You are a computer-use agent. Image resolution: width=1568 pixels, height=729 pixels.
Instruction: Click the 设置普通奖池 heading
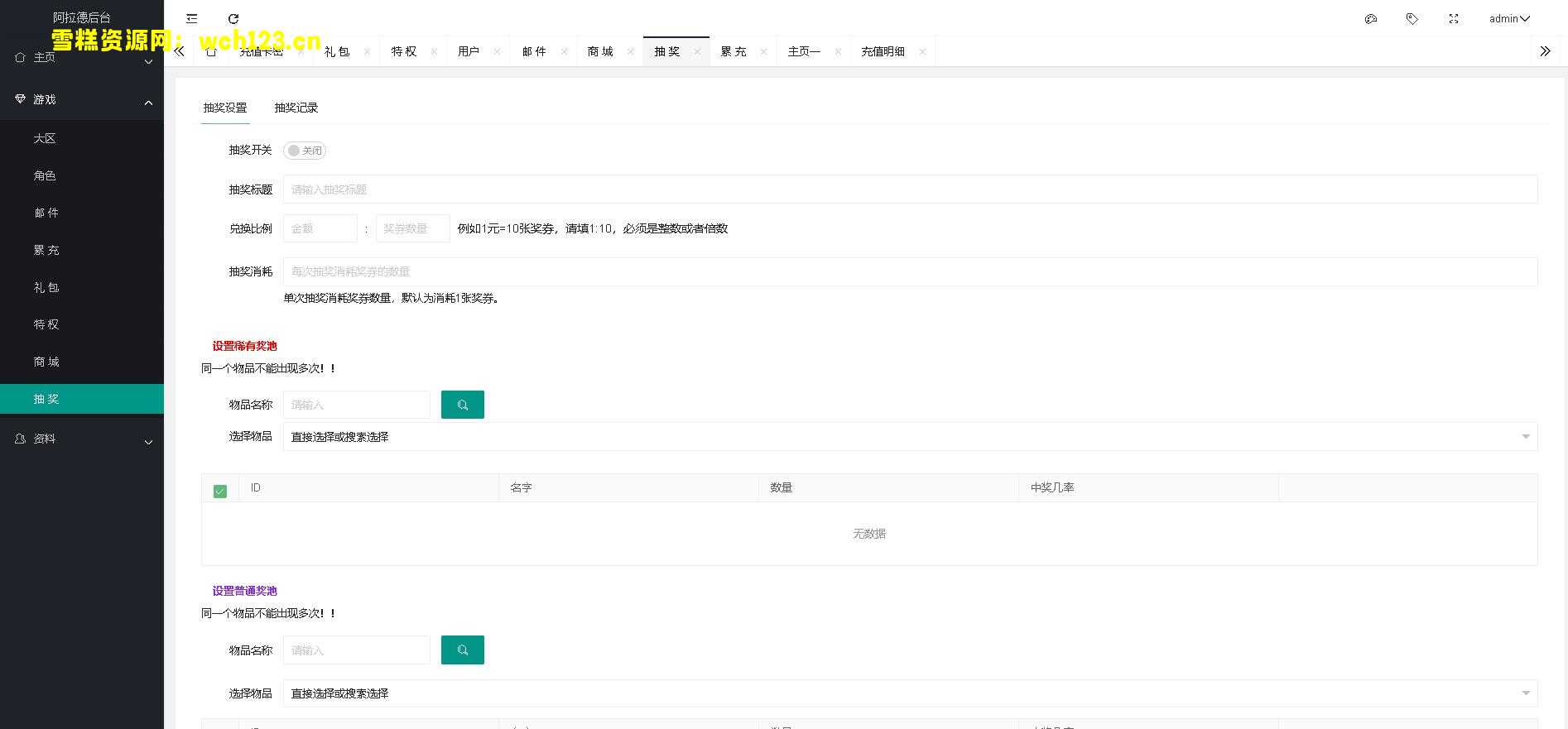[244, 591]
